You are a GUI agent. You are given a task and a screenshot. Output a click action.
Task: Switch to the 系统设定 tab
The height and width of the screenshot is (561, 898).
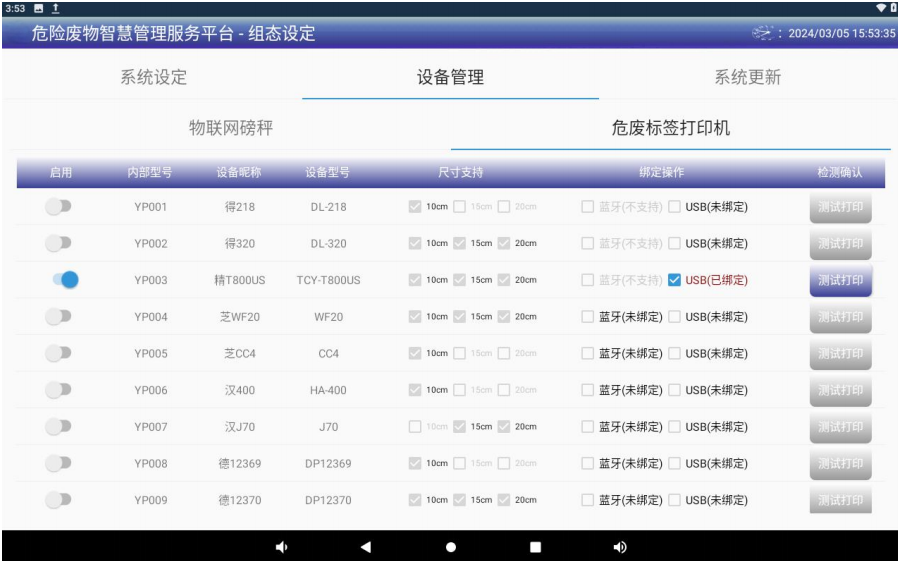pyautogui.click(x=154, y=78)
